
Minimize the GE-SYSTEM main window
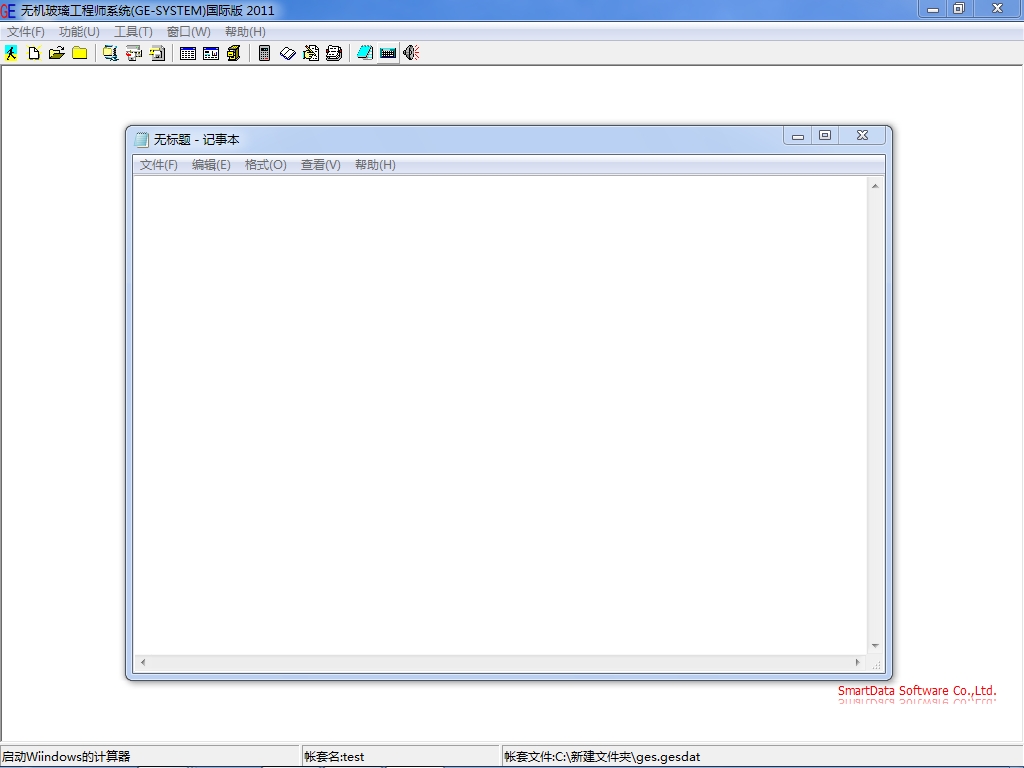pos(933,8)
